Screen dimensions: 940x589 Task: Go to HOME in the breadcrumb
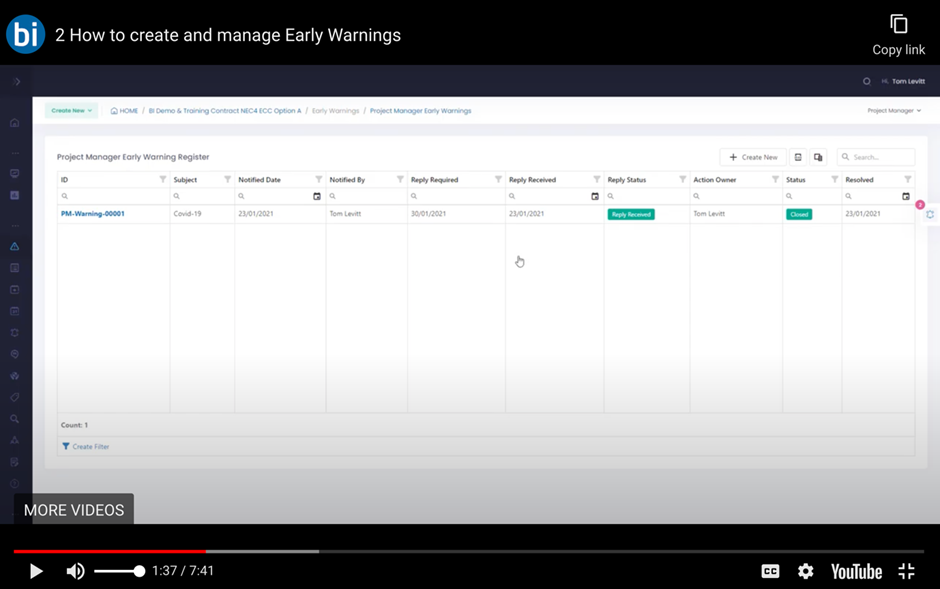pos(124,111)
